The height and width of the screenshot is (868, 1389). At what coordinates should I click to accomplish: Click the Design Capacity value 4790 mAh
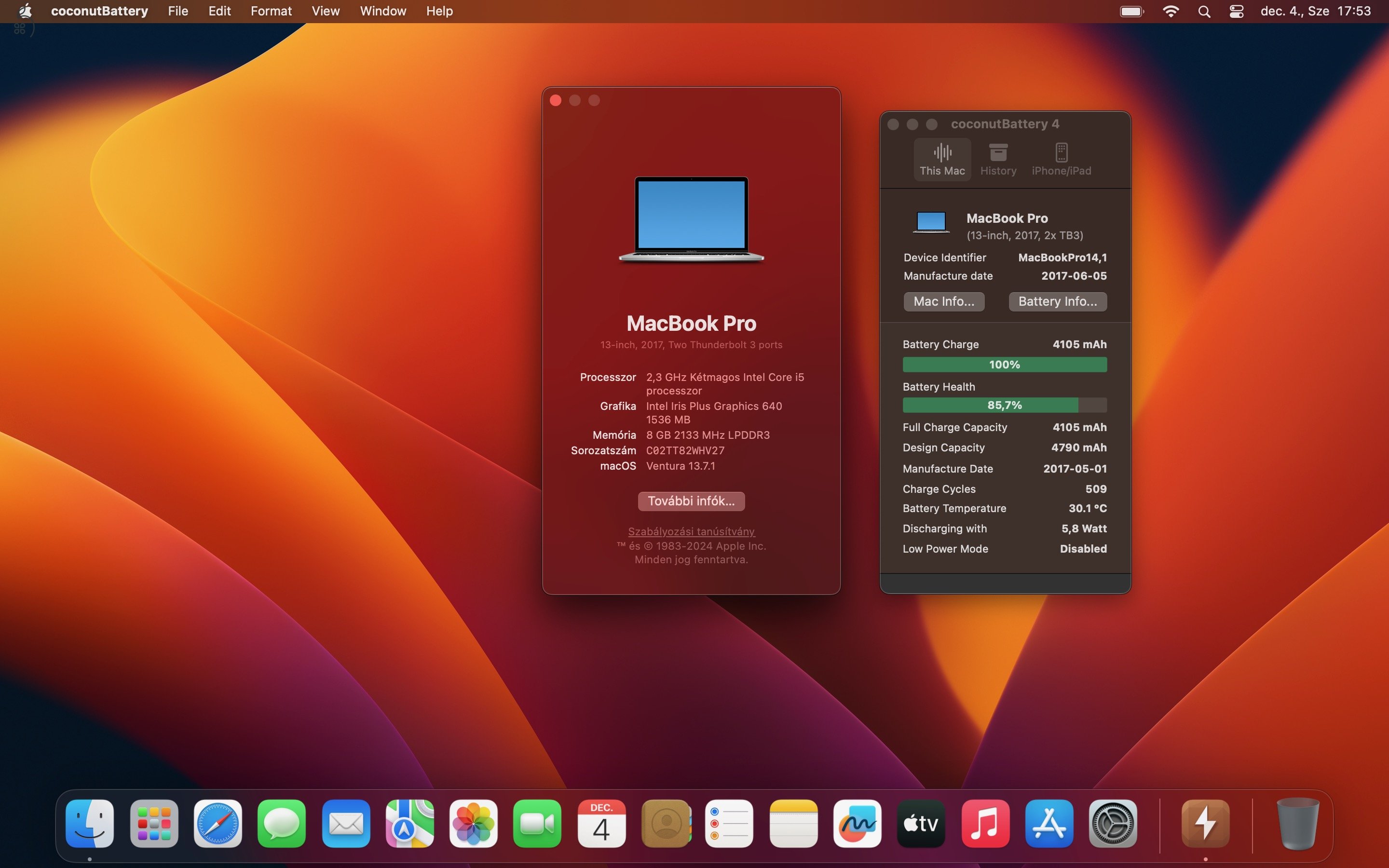click(x=1079, y=448)
